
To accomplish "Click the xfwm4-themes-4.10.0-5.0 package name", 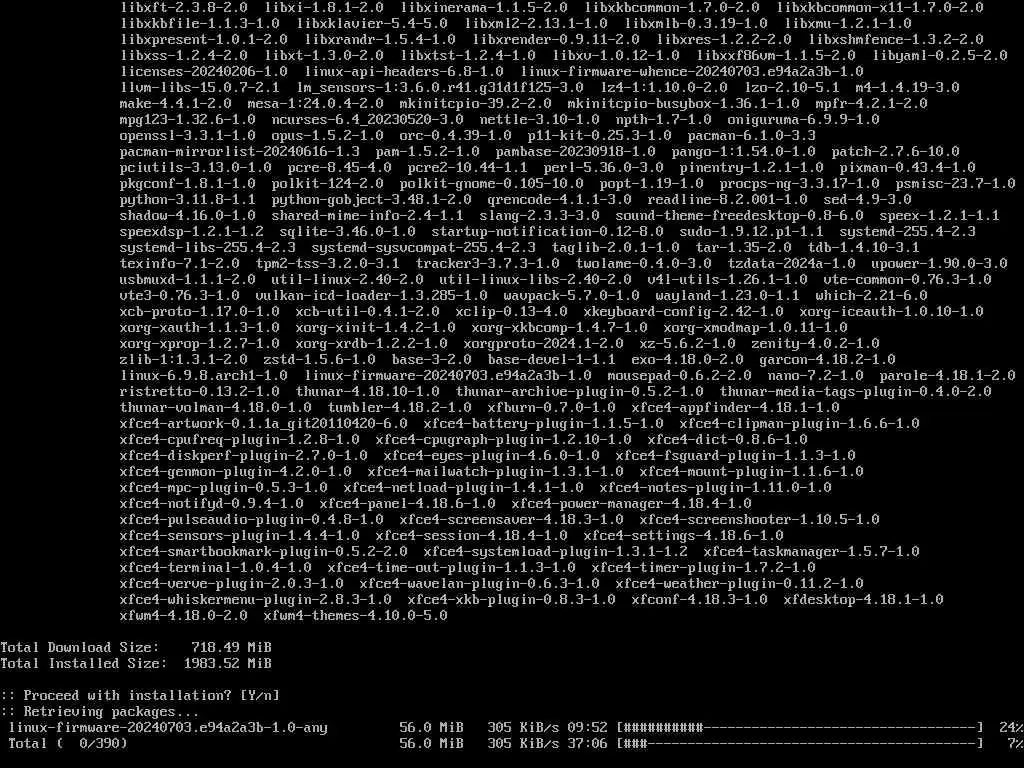I will pos(355,615).
